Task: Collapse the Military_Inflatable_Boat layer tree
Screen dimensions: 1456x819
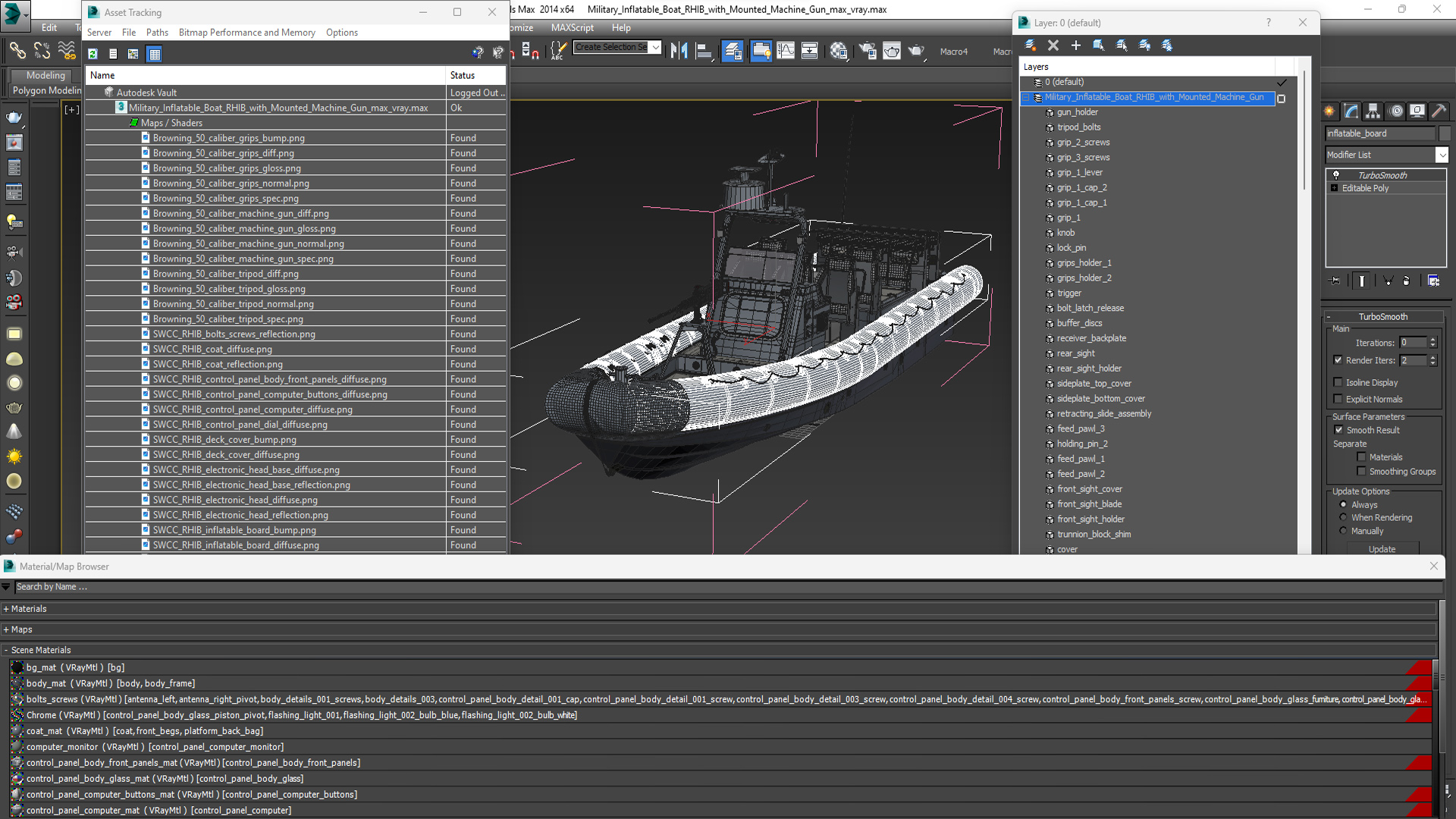Action: tap(1026, 98)
